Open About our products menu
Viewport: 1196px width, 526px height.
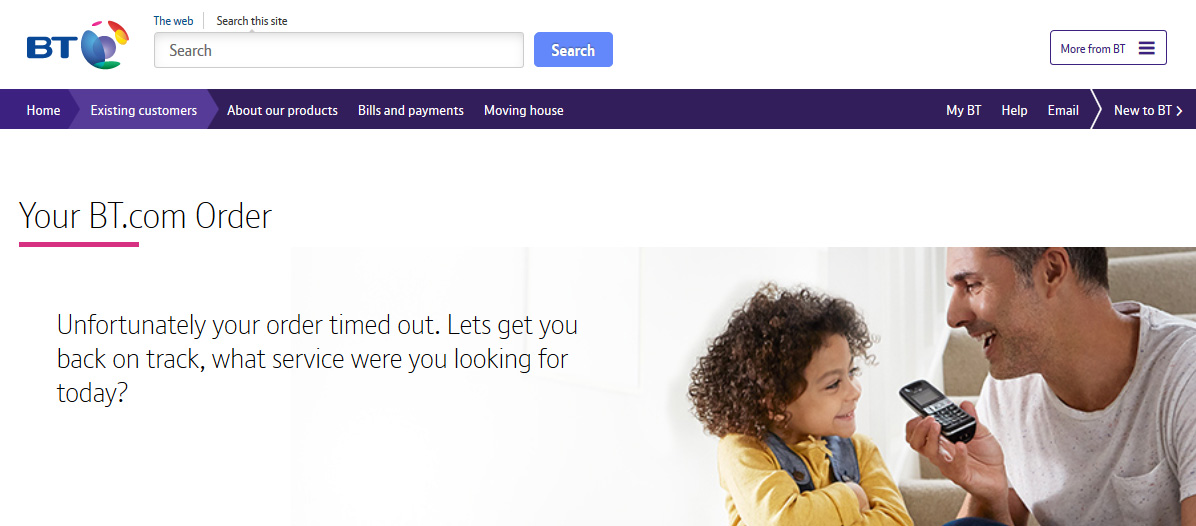point(282,111)
